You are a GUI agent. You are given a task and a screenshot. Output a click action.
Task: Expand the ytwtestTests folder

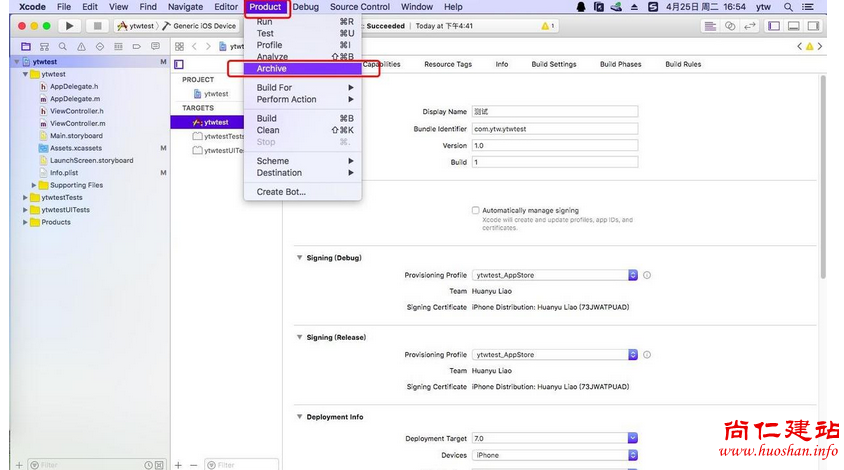click(x=26, y=198)
